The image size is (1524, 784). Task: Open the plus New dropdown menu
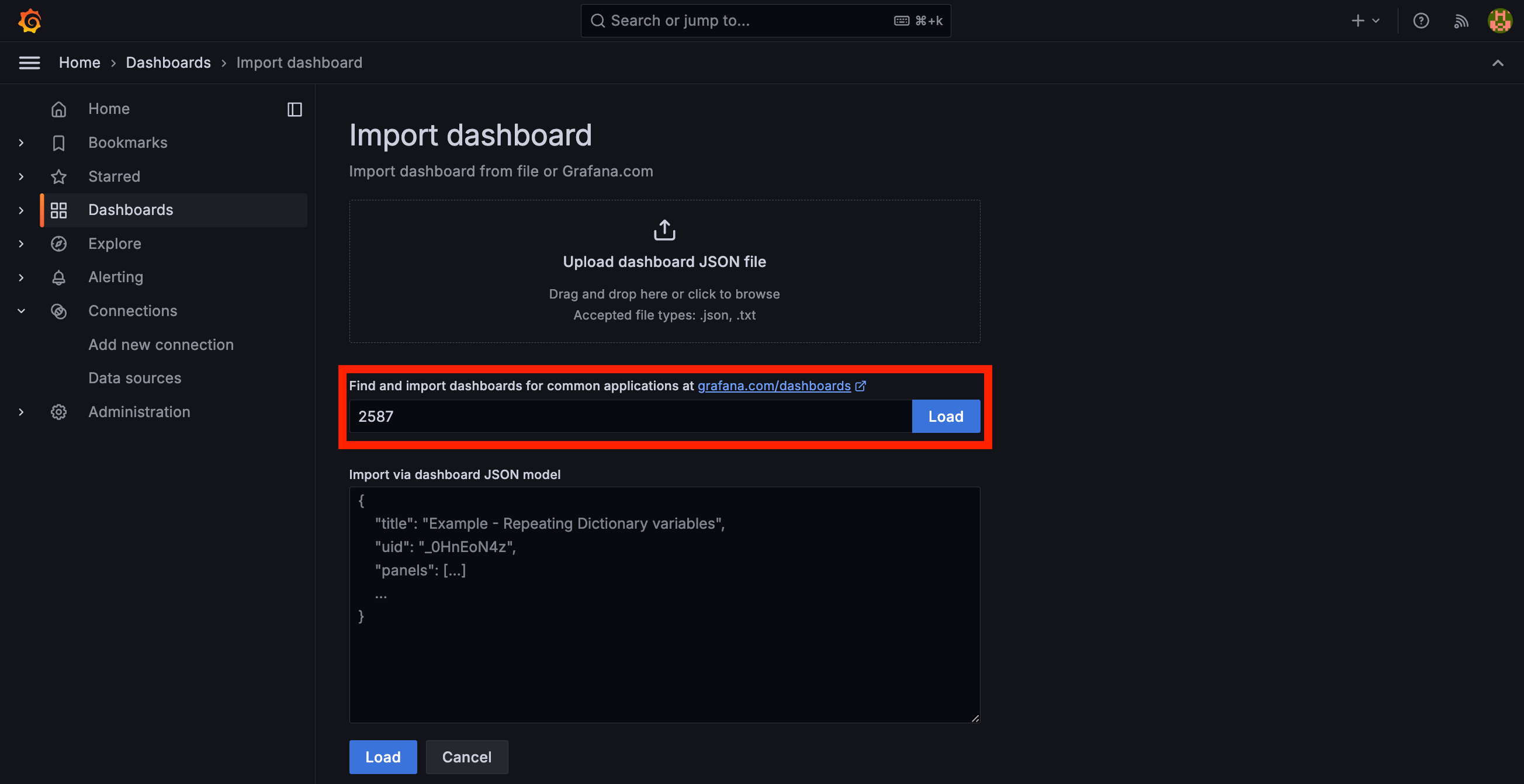[x=1366, y=20]
